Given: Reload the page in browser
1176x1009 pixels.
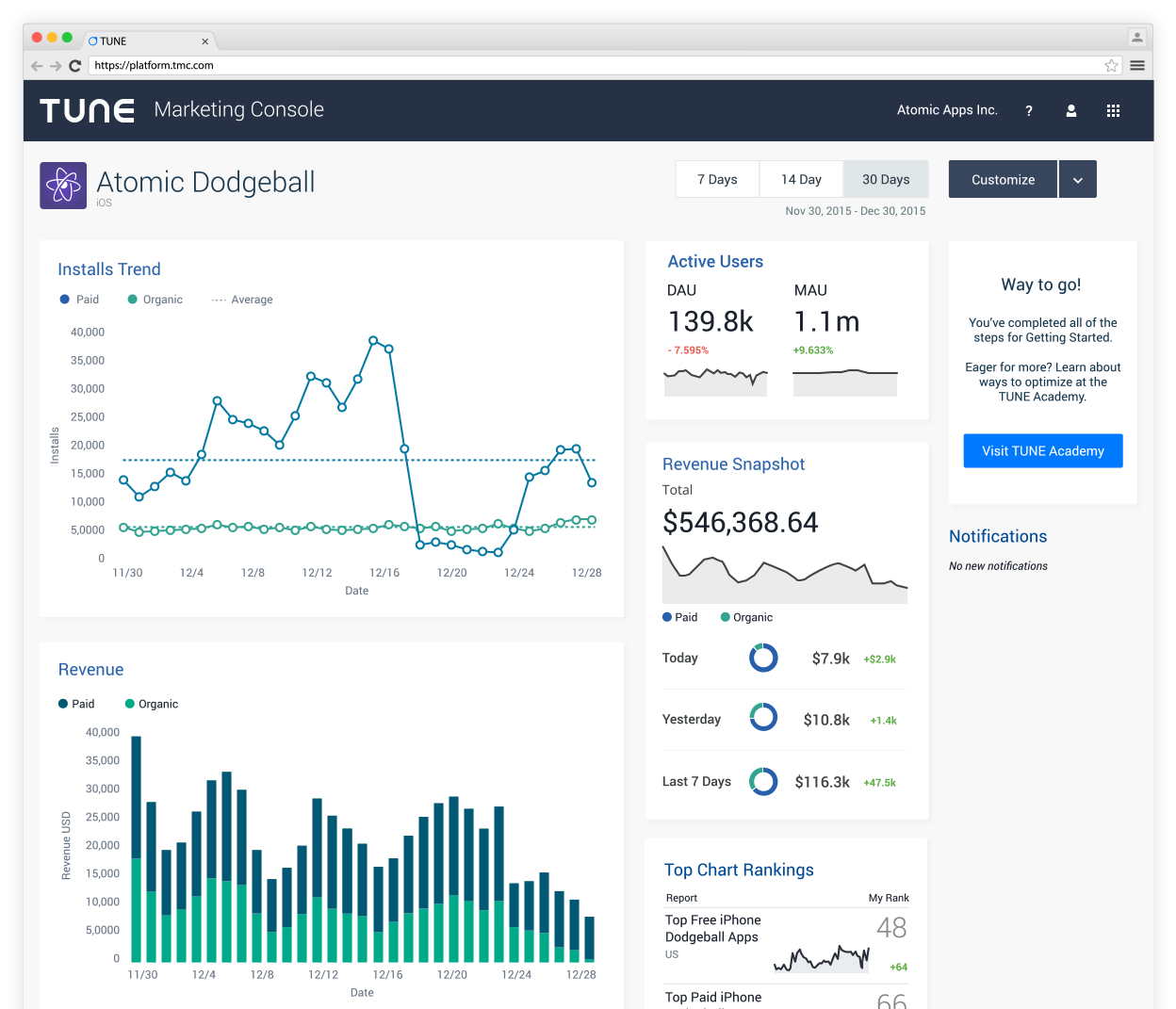Looking at the screenshot, I should pyautogui.click(x=75, y=66).
